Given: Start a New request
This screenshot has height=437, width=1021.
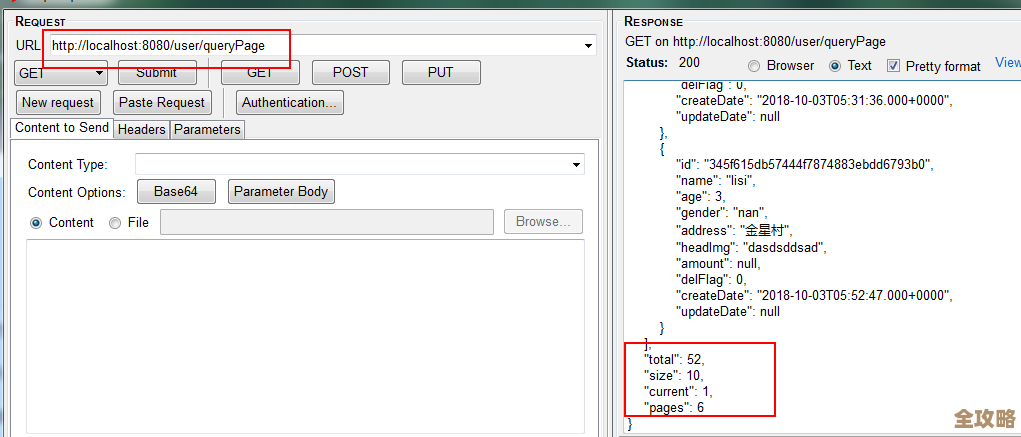Looking at the screenshot, I should [58, 102].
